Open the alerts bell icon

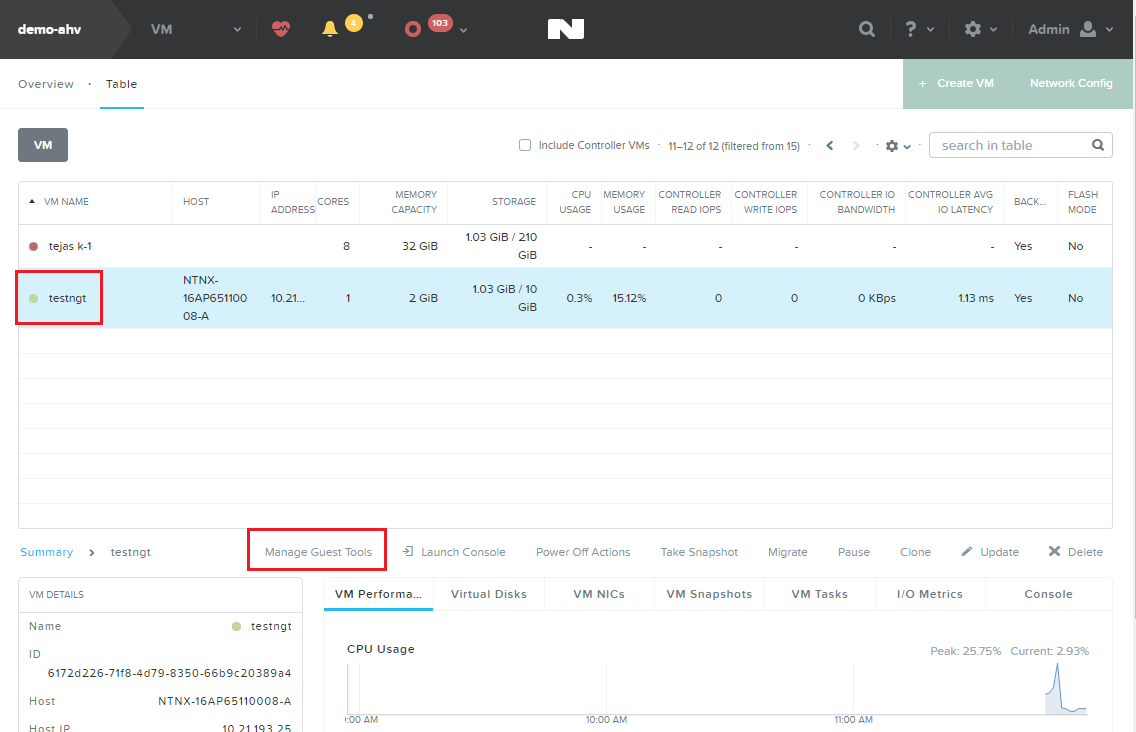[330, 29]
